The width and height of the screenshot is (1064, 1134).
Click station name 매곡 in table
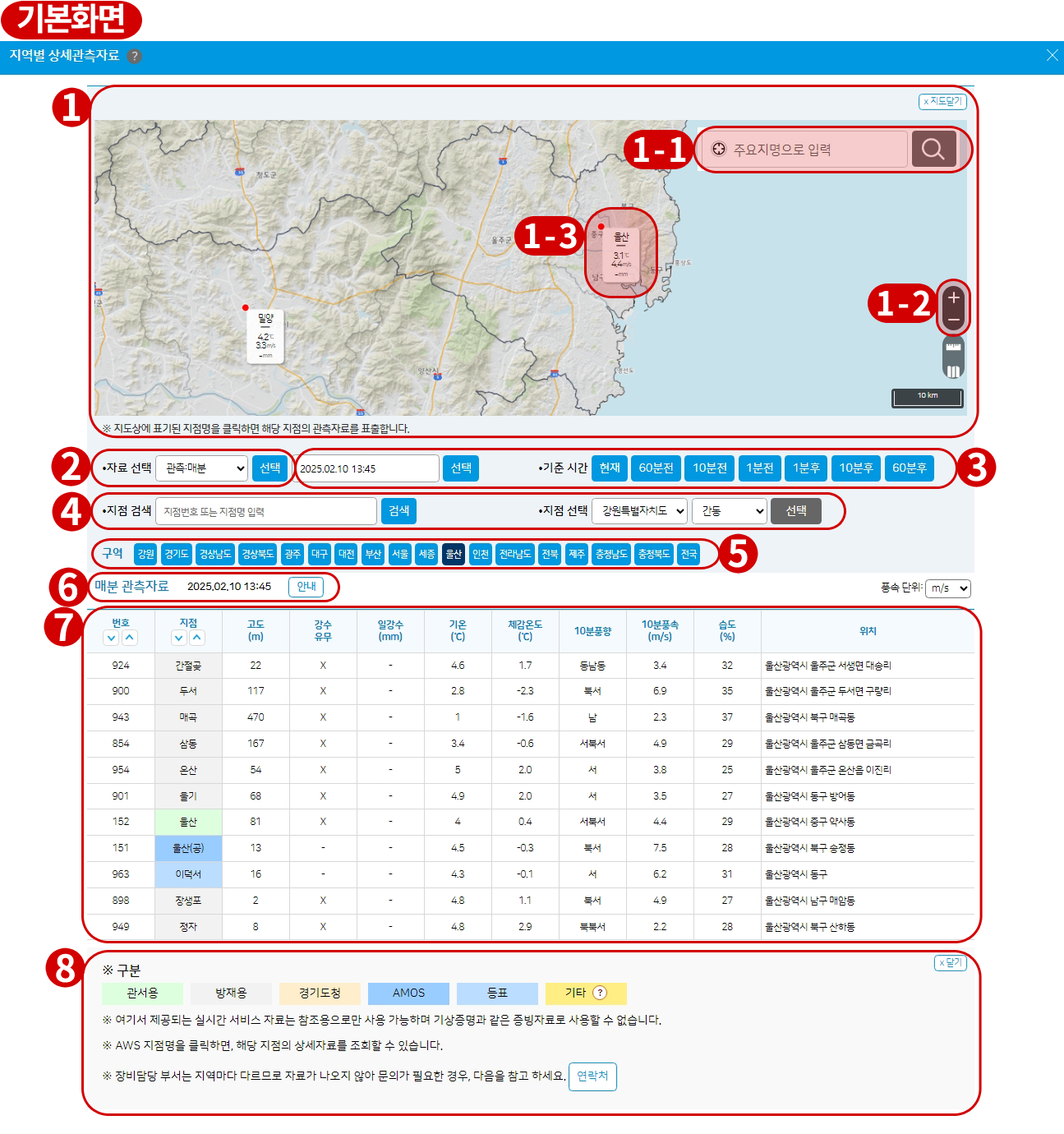pos(188,717)
